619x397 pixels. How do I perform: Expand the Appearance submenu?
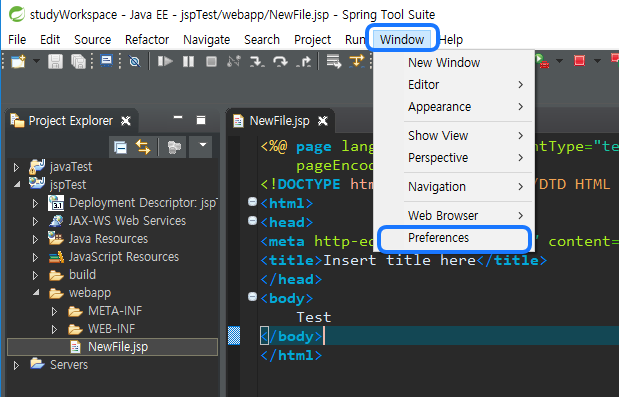pyautogui.click(x=454, y=107)
